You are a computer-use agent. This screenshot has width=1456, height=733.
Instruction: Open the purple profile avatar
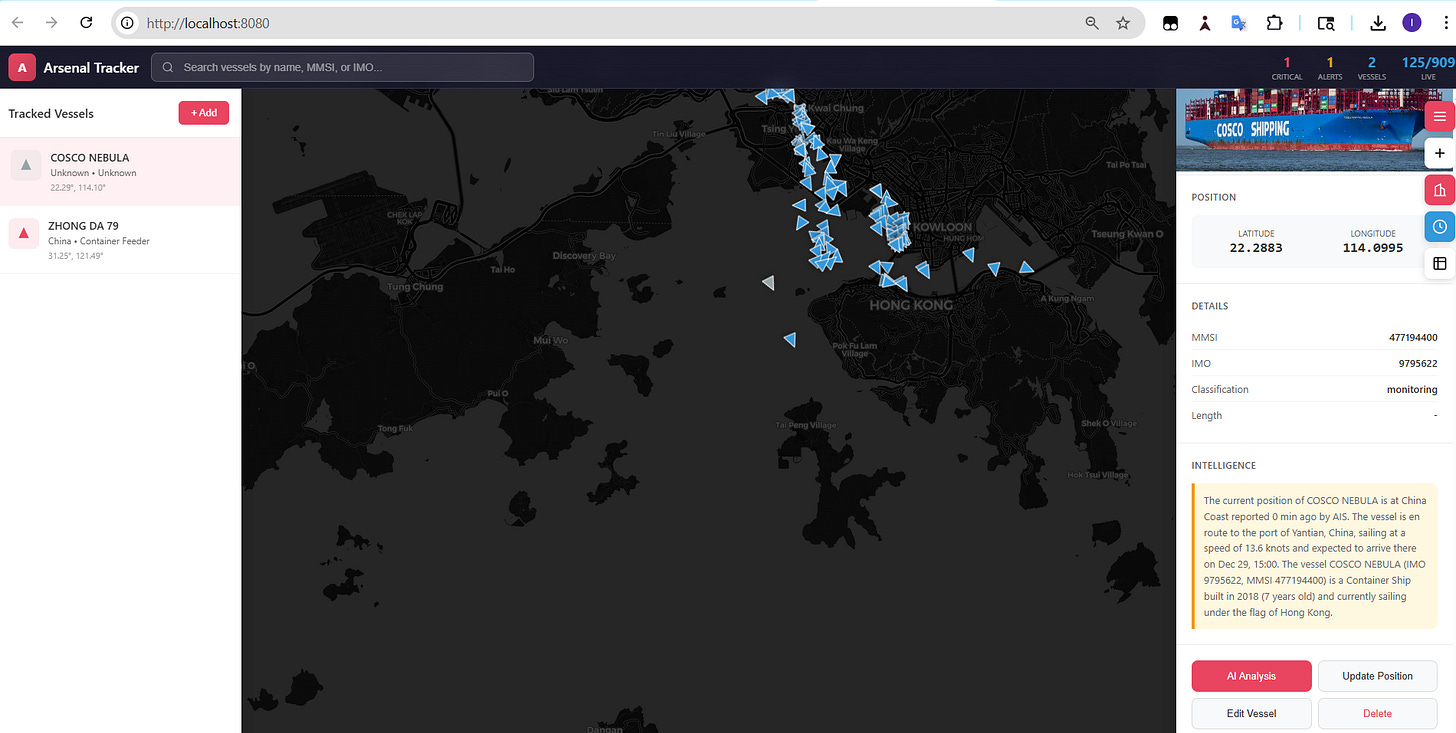click(1412, 23)
